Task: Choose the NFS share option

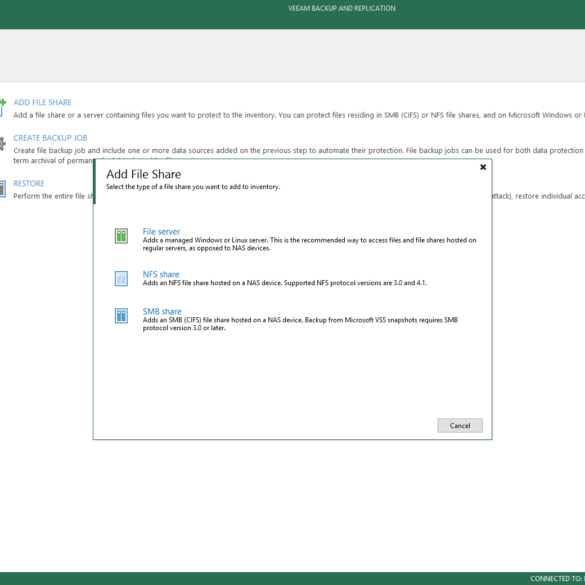Action: pyautogui.click(x=161, y=274)
